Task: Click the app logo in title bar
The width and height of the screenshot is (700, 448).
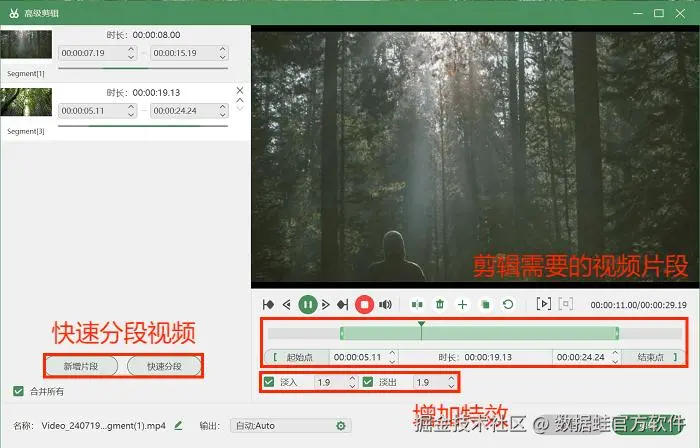Action: (x=14, y=13)
